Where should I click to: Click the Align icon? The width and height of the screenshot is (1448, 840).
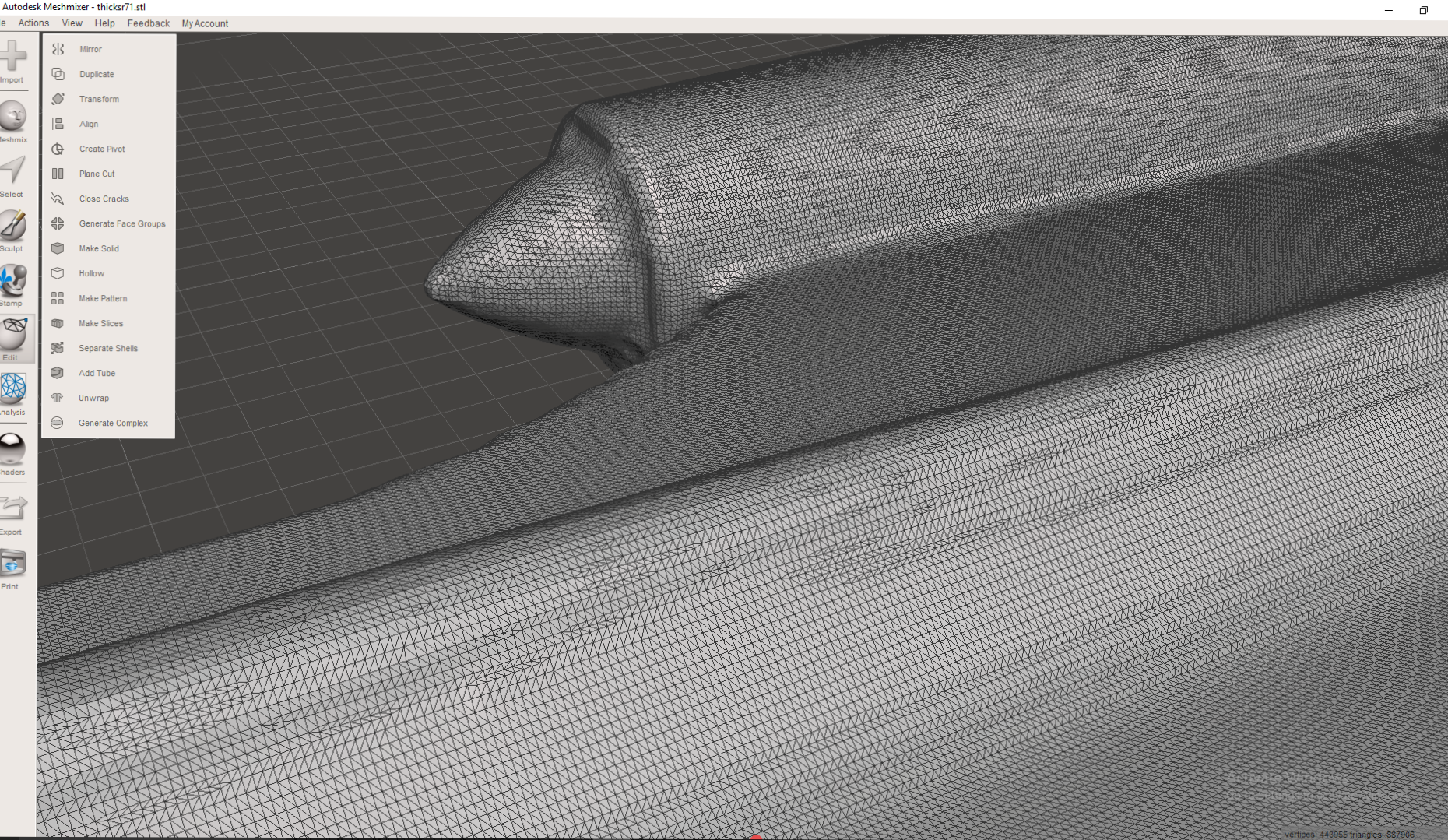point(58,124)
